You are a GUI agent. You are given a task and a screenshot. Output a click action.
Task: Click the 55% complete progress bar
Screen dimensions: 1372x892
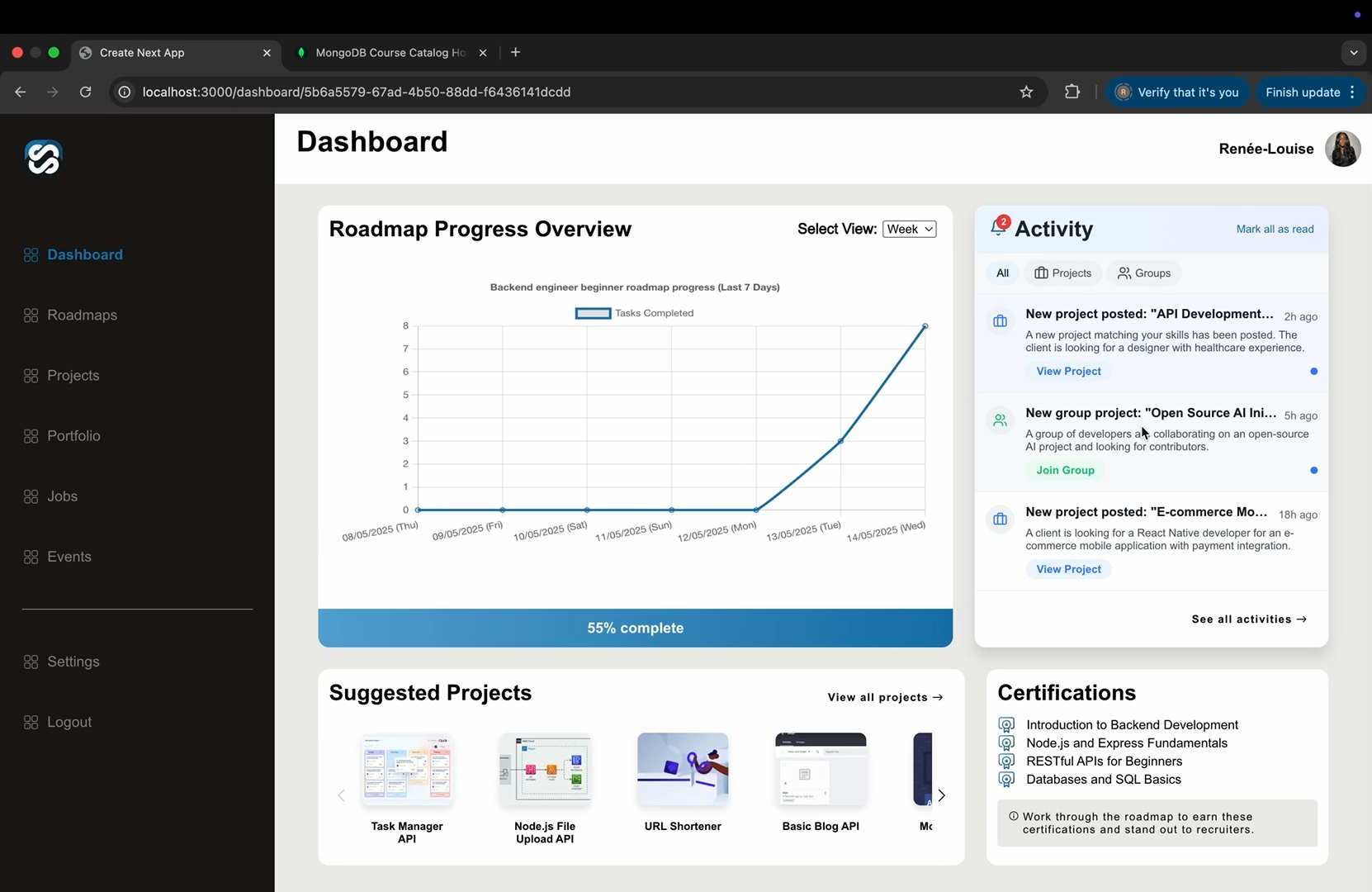pos(635,628)
